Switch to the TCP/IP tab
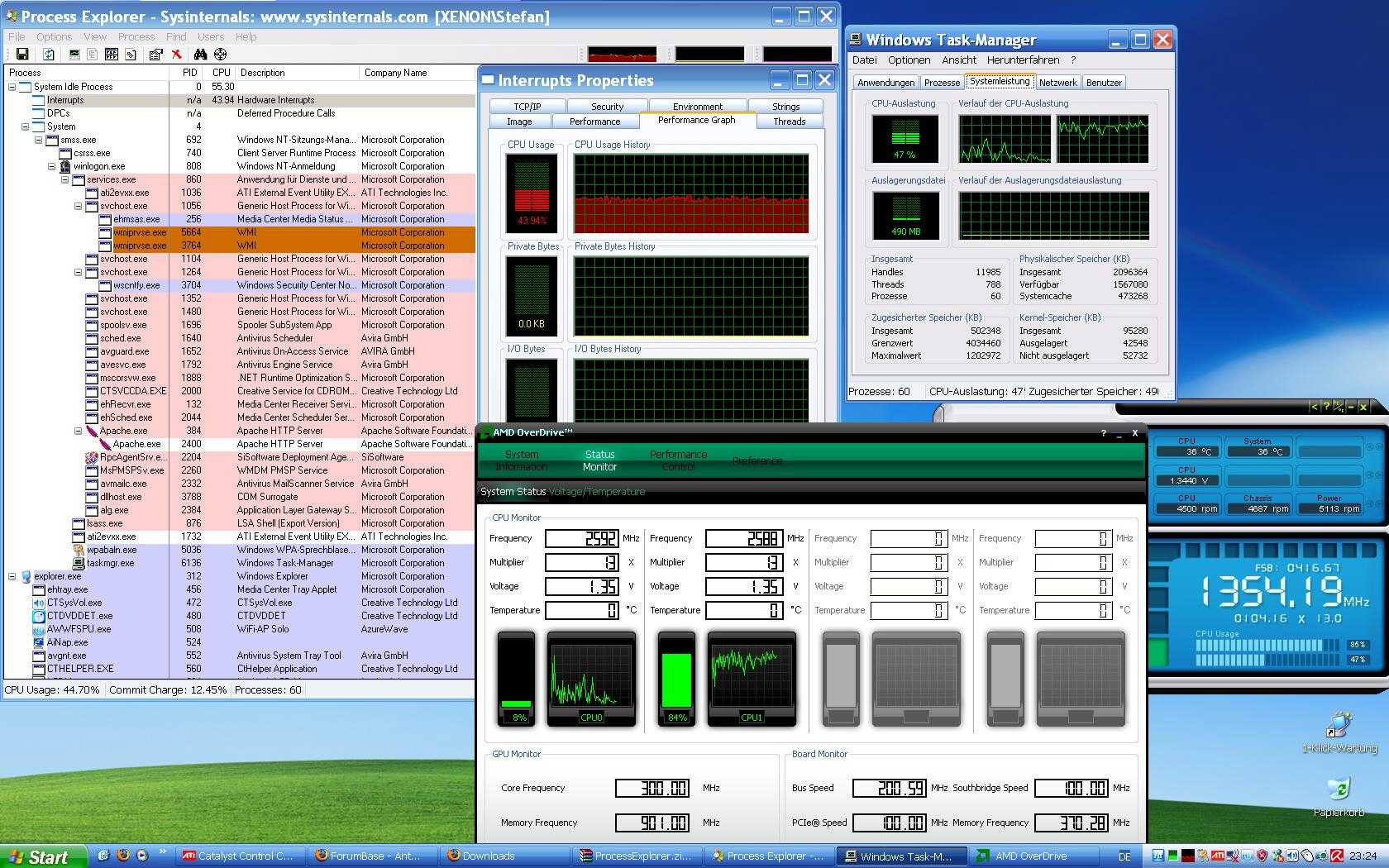The height and width of the screenshot is (868, 1389). click(527, 107)
